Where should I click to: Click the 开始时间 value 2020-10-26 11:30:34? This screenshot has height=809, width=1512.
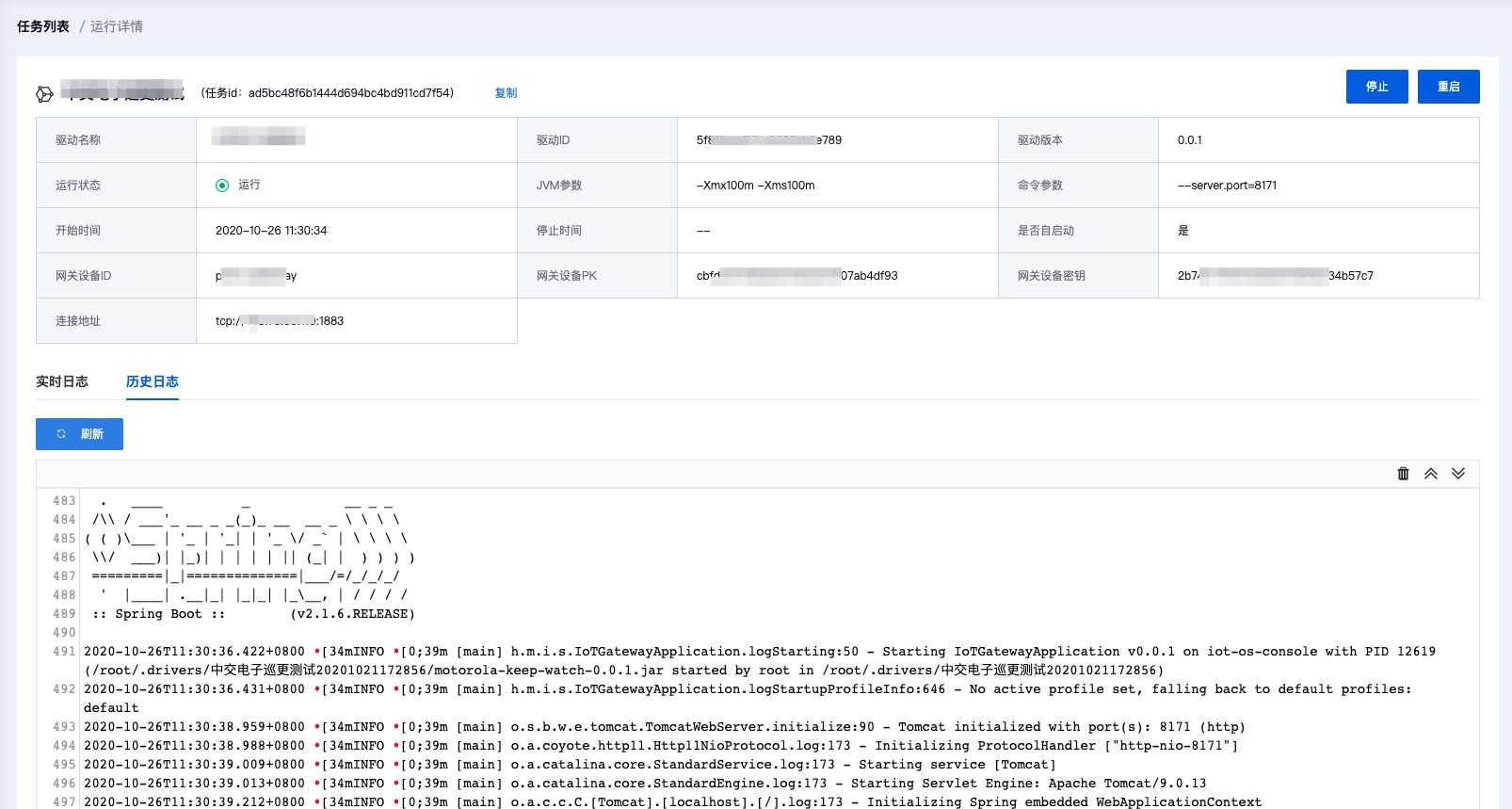pyautogui.click(x=271, y=231)
